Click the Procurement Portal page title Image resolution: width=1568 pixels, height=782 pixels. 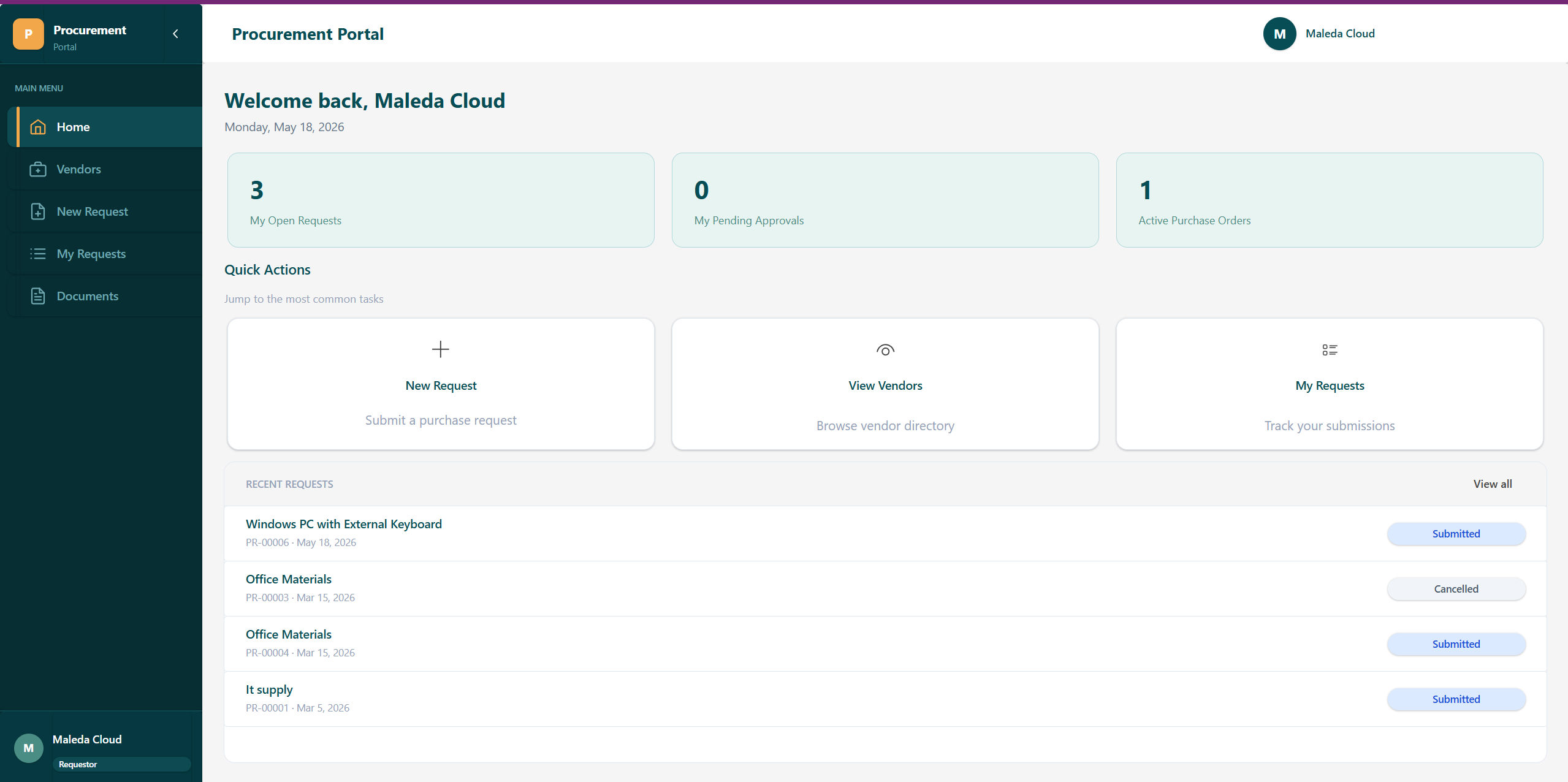(308, 34)
